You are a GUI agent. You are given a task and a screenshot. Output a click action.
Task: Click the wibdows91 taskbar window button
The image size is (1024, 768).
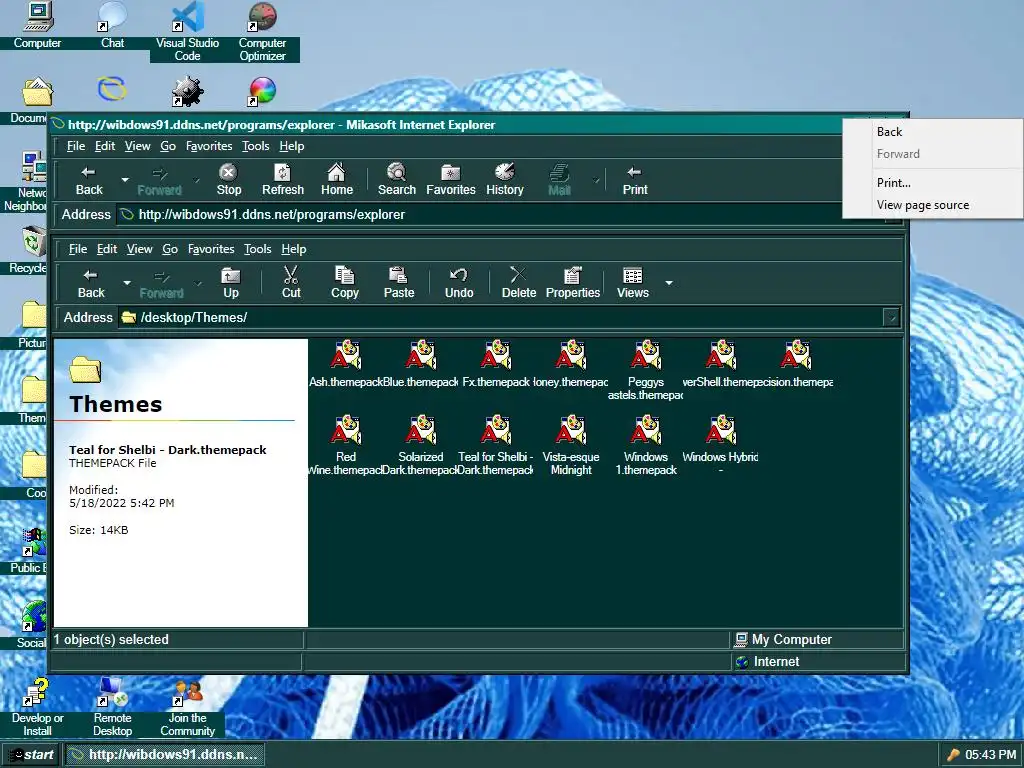[x=164, y=754]
